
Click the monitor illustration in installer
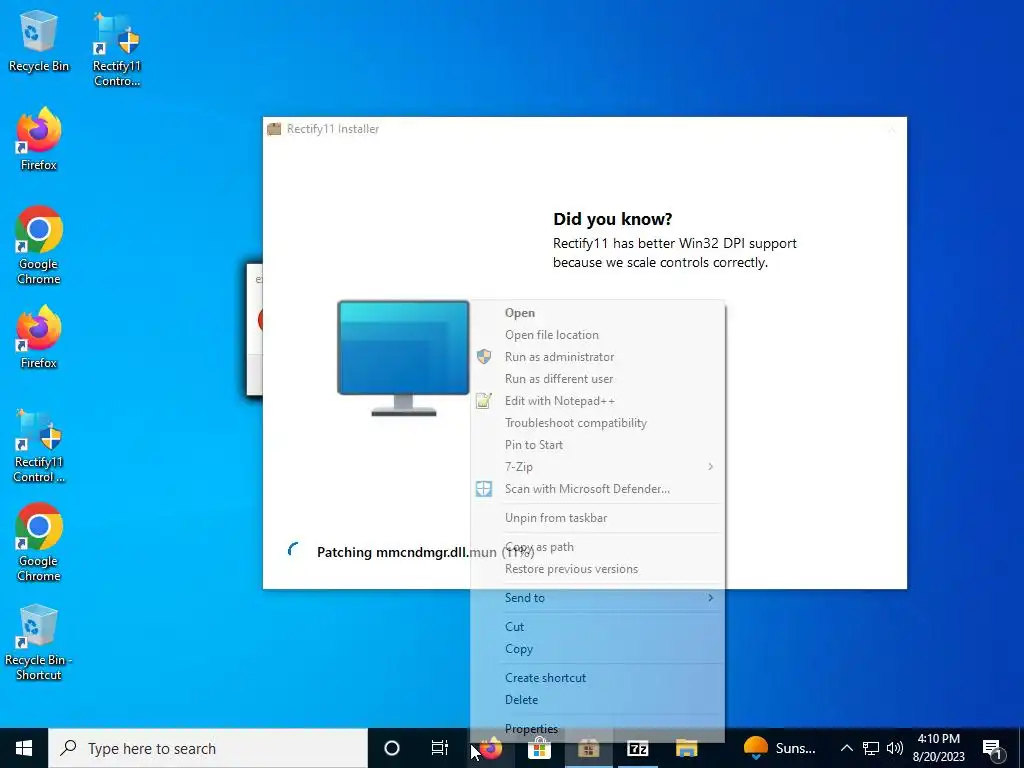(x=404, y=358)
